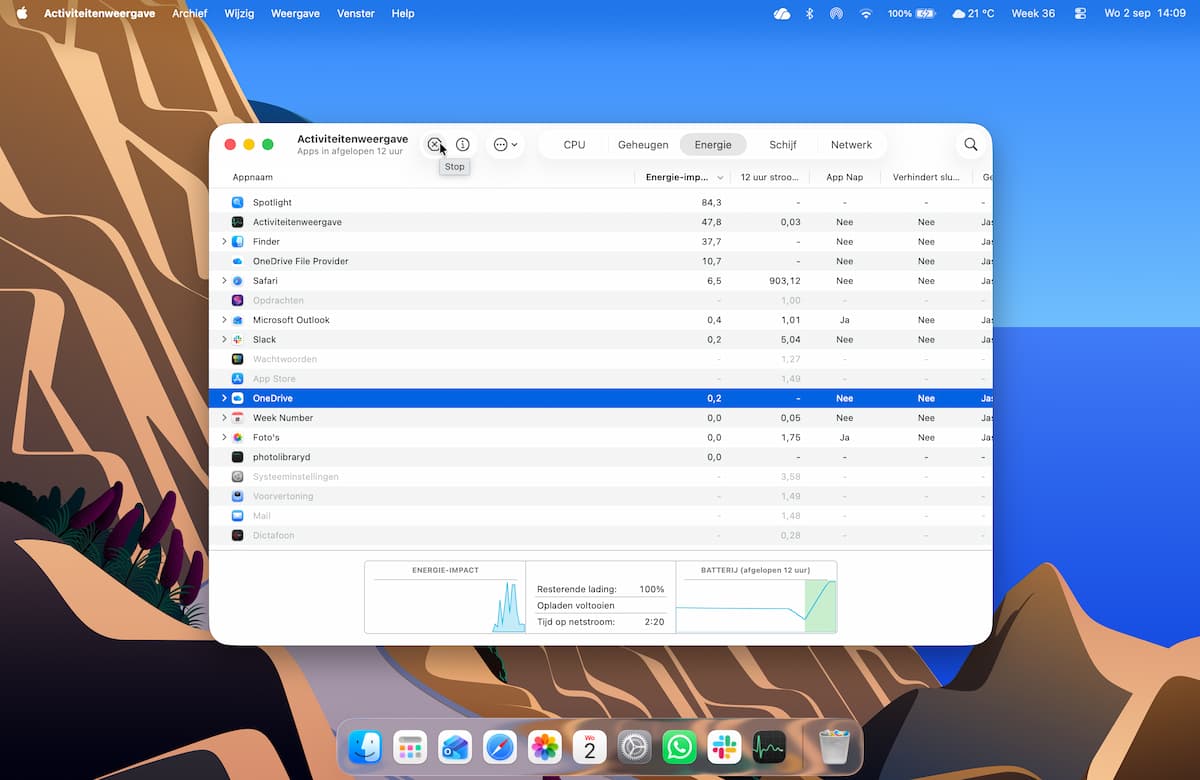Open the Help menu

click(403, 14)
